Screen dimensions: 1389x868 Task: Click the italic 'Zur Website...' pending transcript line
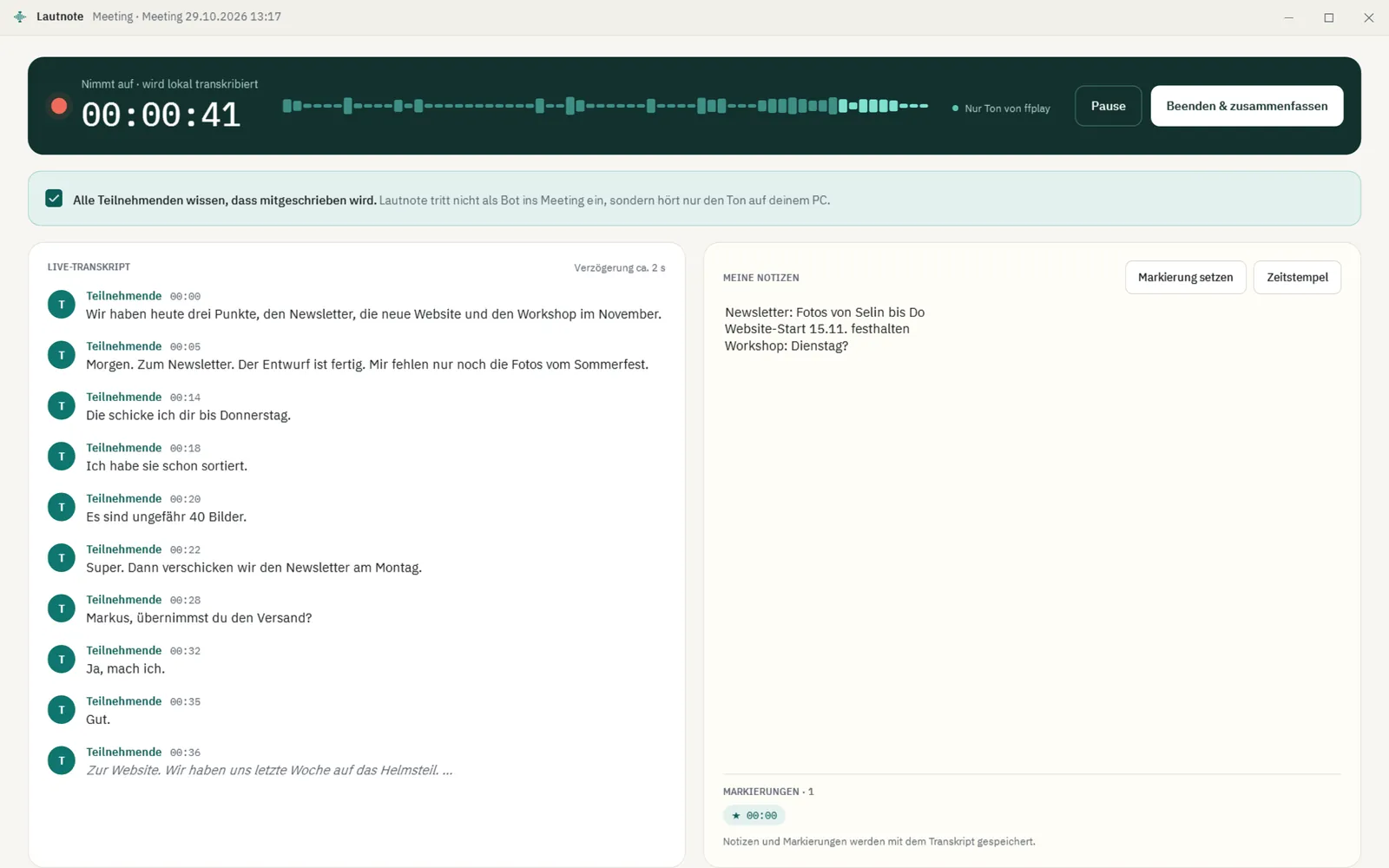pos(269,770)
